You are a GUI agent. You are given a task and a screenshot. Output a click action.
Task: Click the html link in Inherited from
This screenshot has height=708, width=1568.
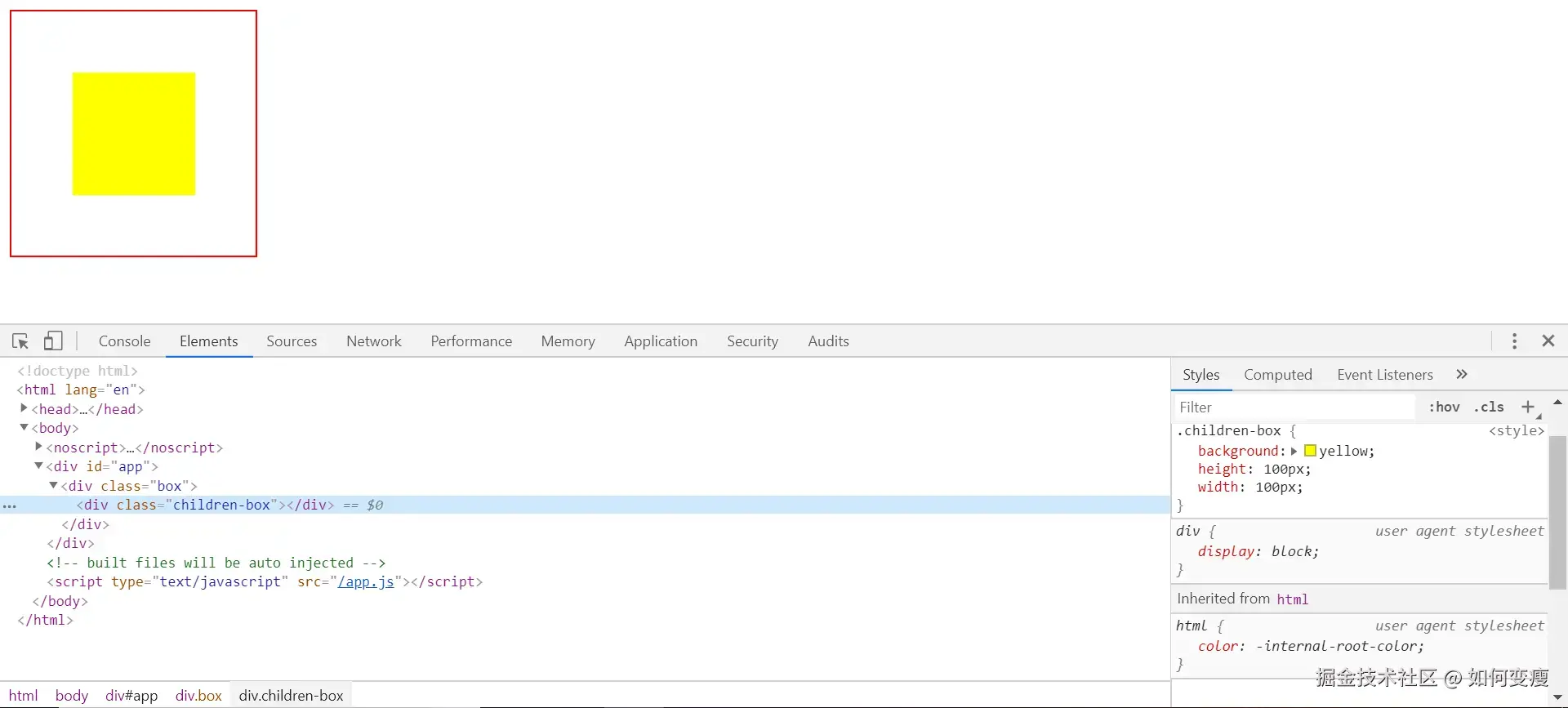point(1292,599)
